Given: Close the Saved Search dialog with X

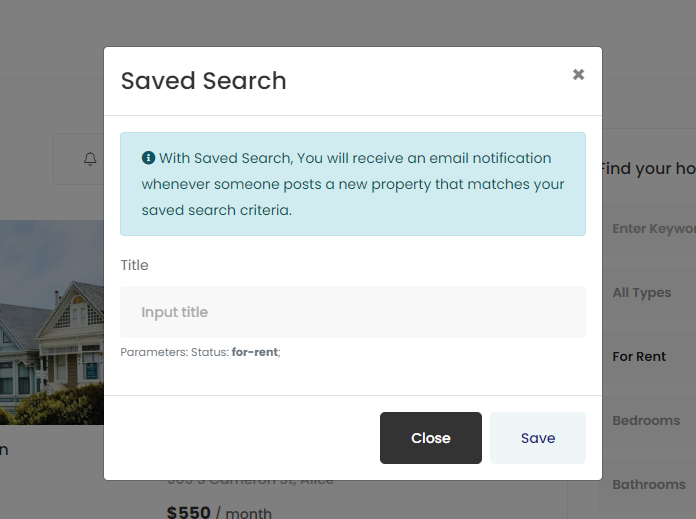Looking at the screenshot, I should click(578, 74).
